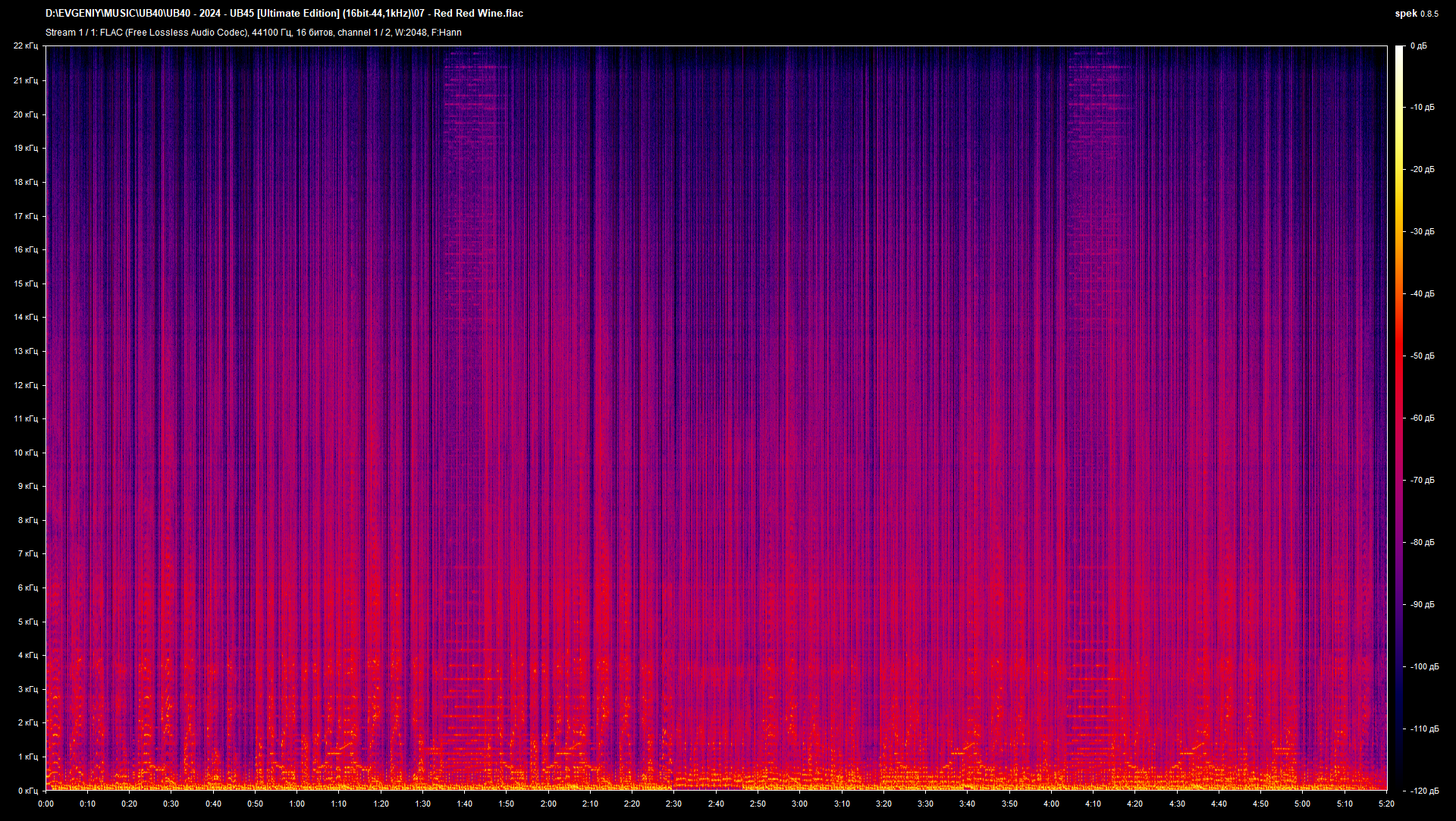Click the -100 дБ level scale label
The width and height of the screenshot is (1456, 821).
(x=1424, y=667)
